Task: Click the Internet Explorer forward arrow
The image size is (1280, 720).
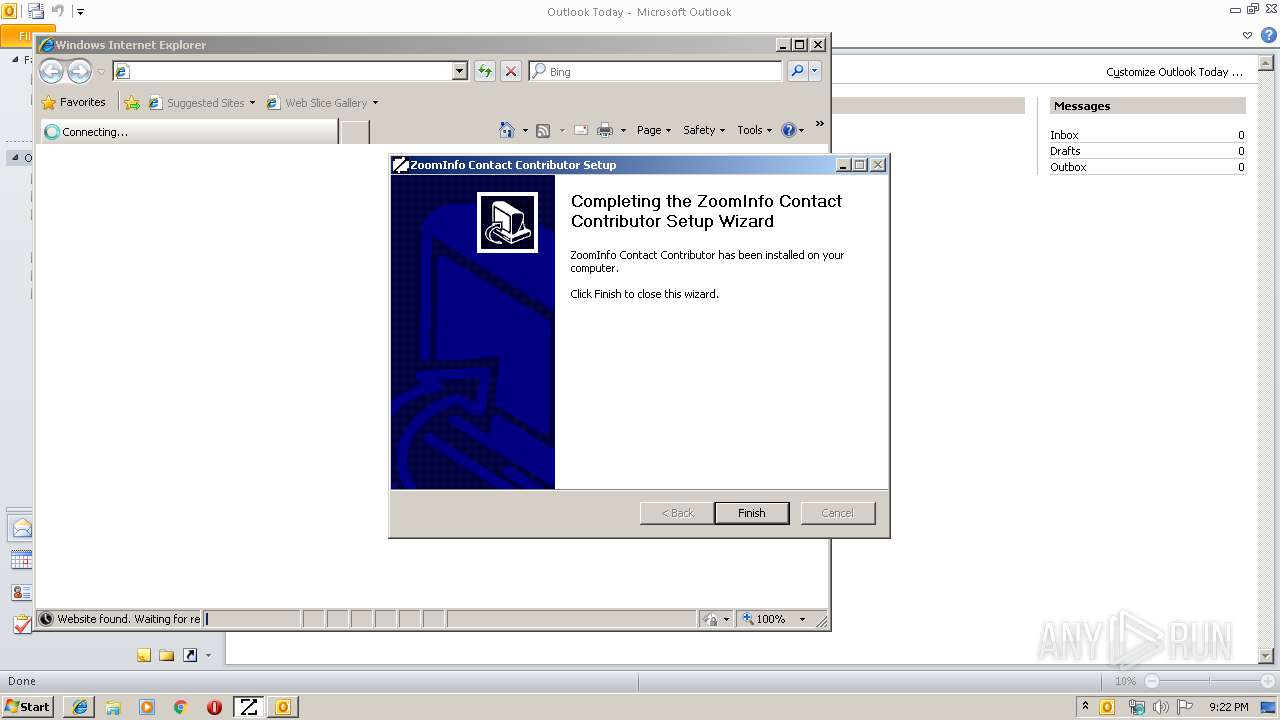Action: pyautogui.click(x=79, y=71)
